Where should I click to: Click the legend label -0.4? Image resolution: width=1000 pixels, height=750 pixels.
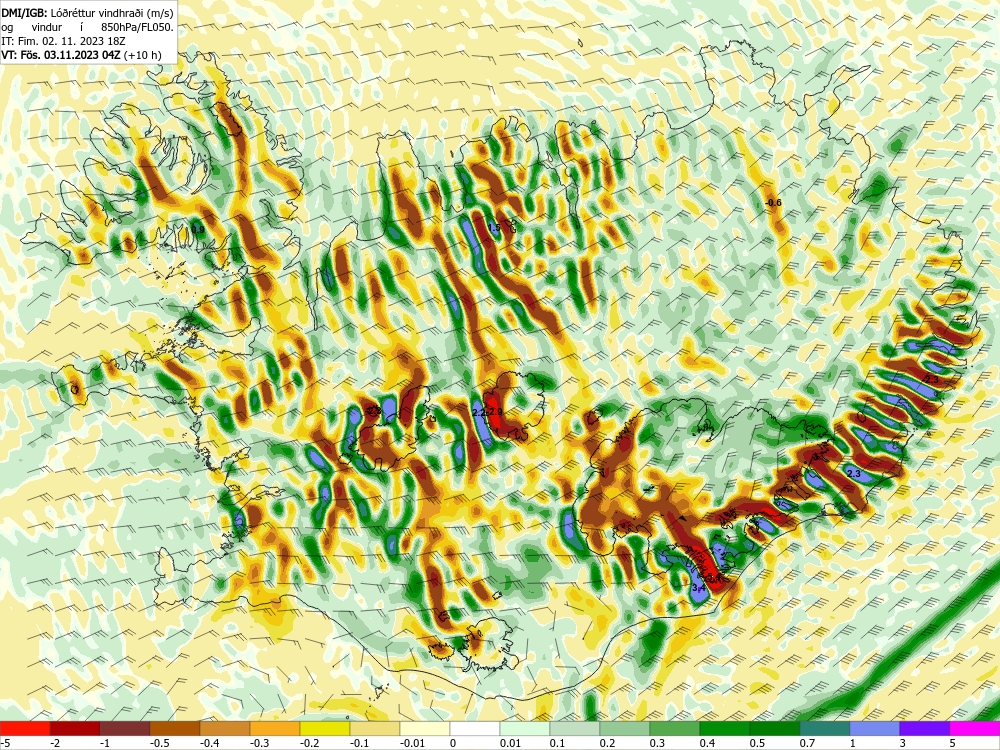coord(210,743)
